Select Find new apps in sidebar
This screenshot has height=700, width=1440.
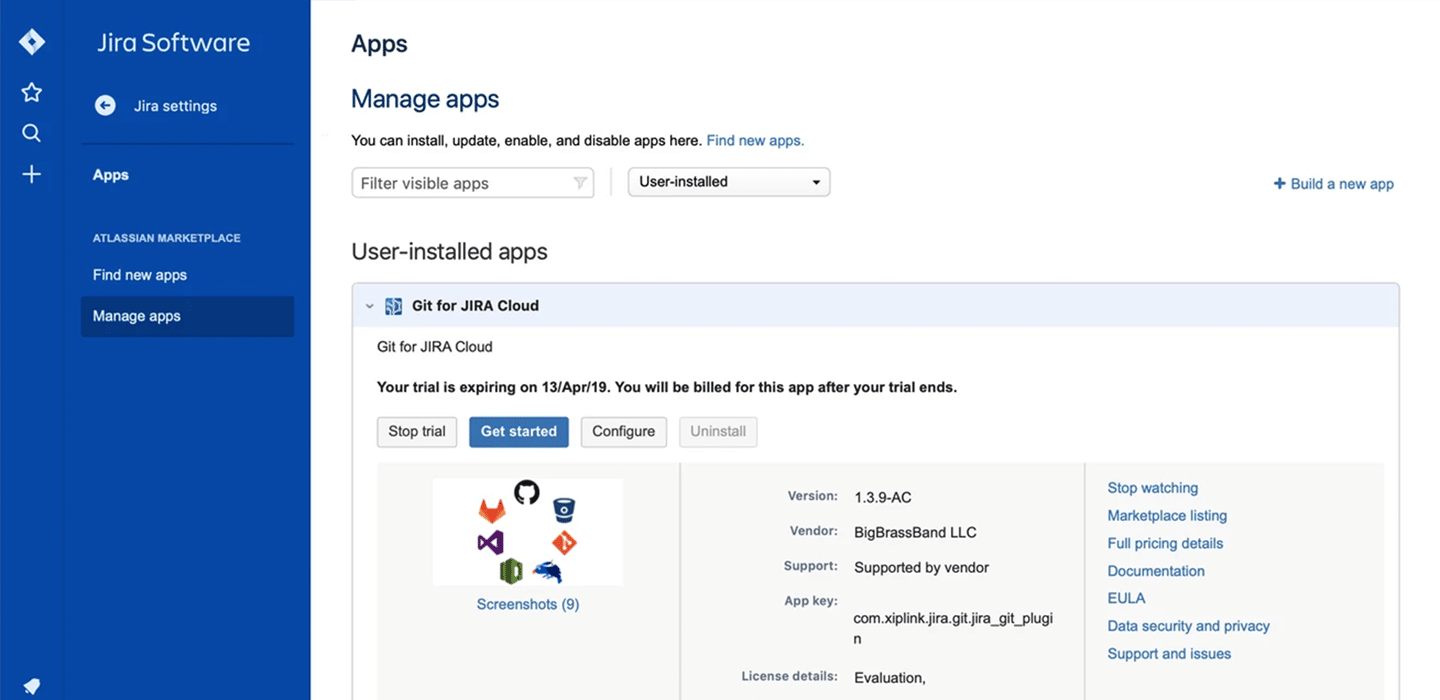140,275
